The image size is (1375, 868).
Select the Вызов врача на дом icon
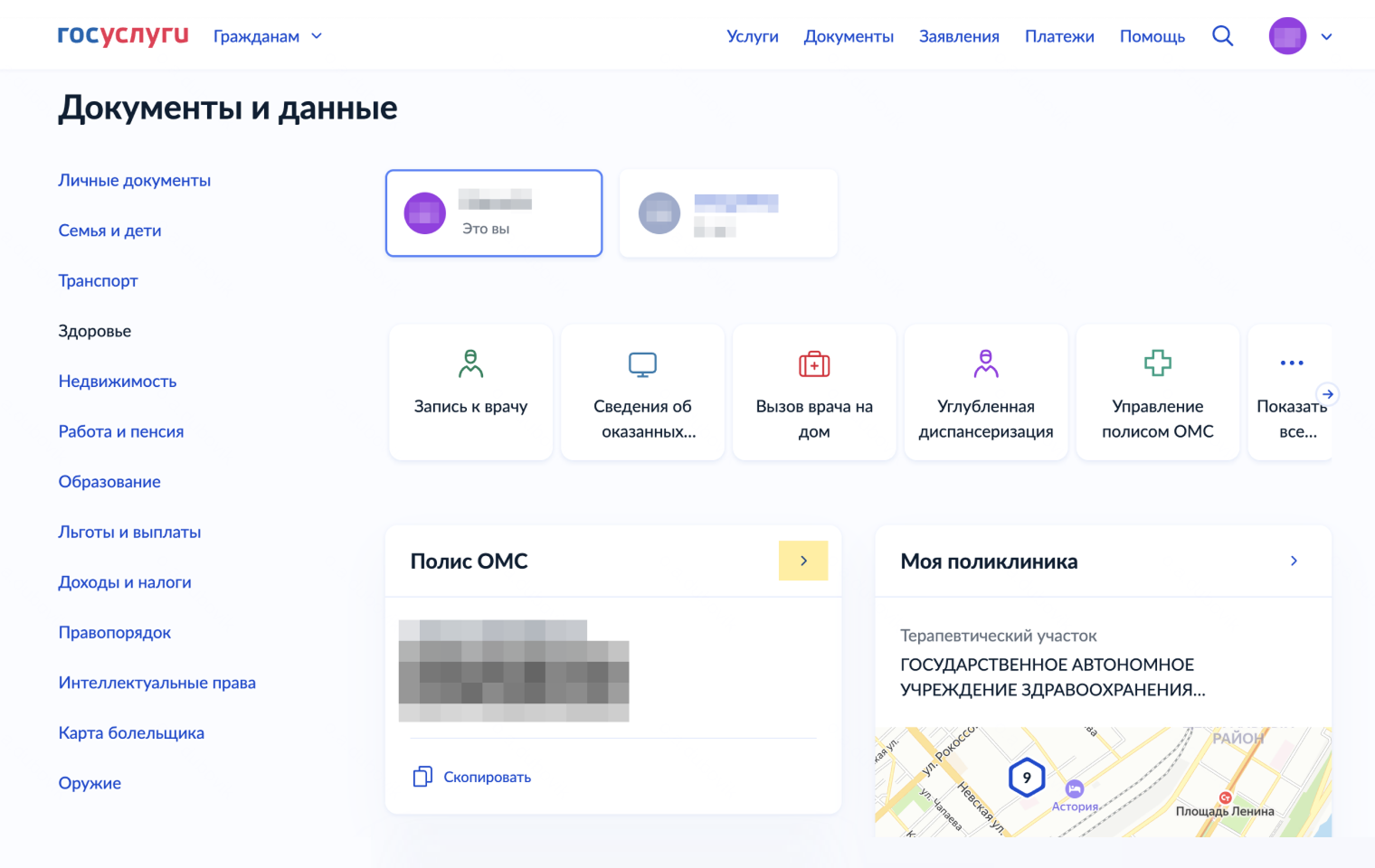pos(813,363)
